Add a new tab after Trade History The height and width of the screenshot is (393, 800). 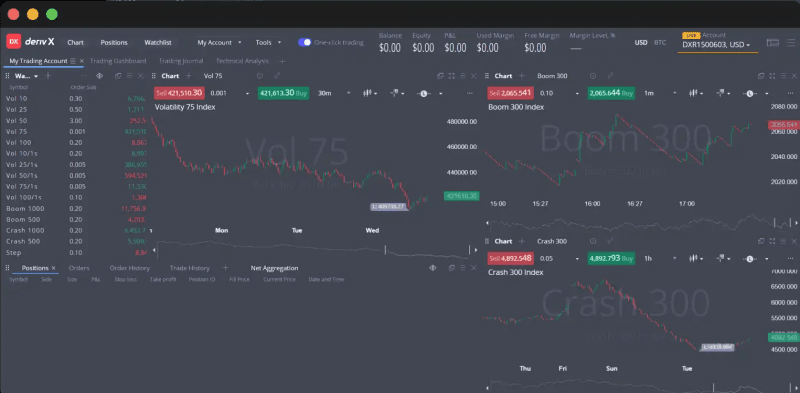coord(226,268)
